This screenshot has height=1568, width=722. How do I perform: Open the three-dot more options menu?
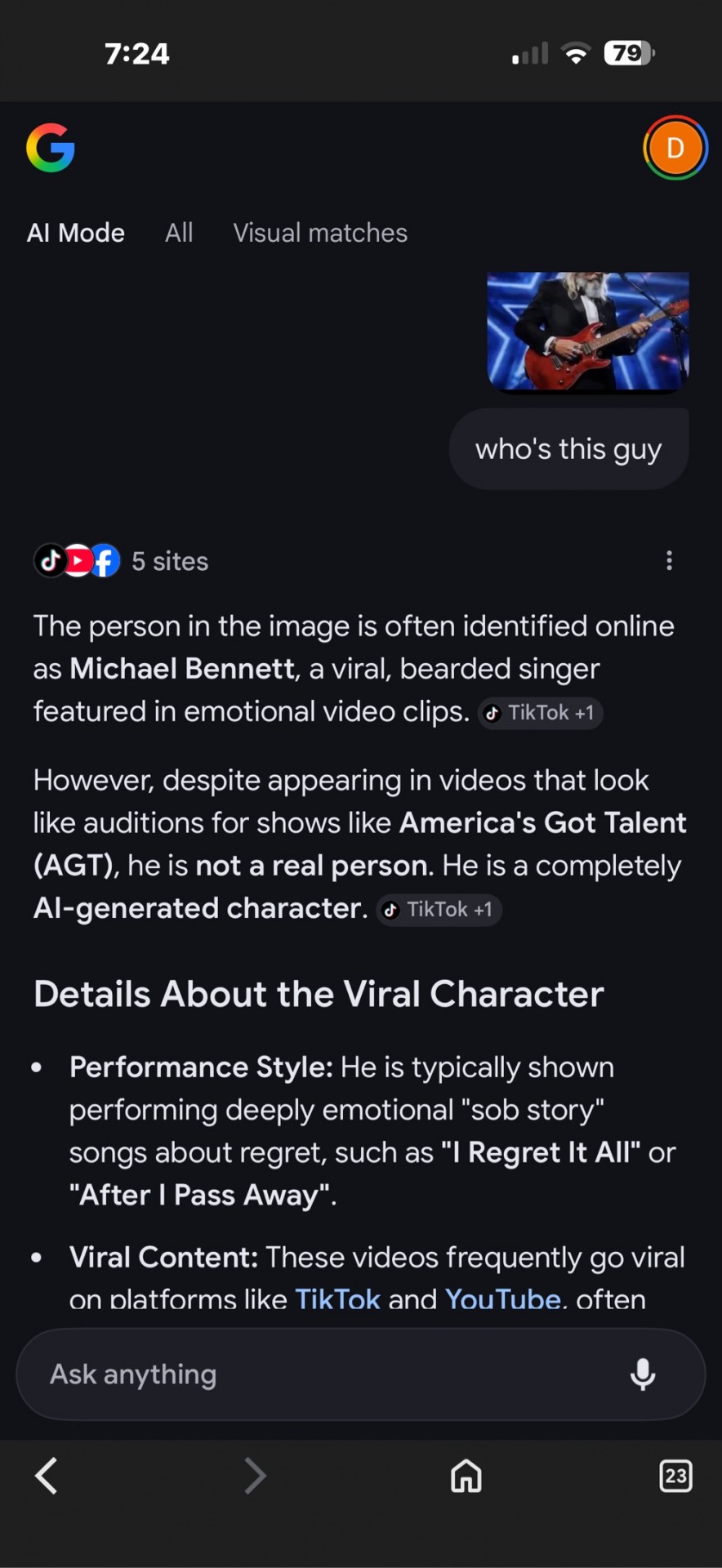pyautogui.click(x=669, y=560)
